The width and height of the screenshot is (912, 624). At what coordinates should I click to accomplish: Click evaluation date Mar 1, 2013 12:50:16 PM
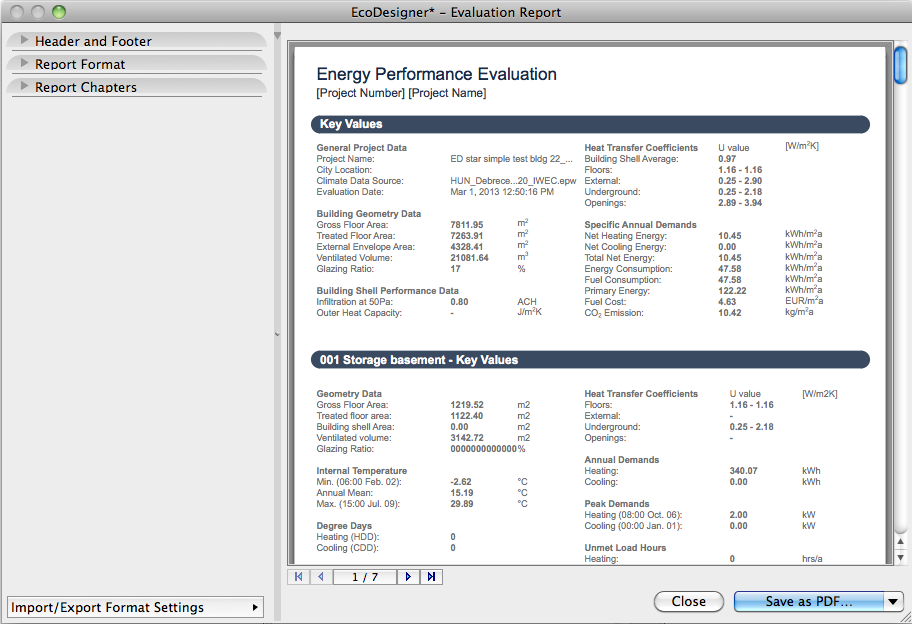coord(502,192)
